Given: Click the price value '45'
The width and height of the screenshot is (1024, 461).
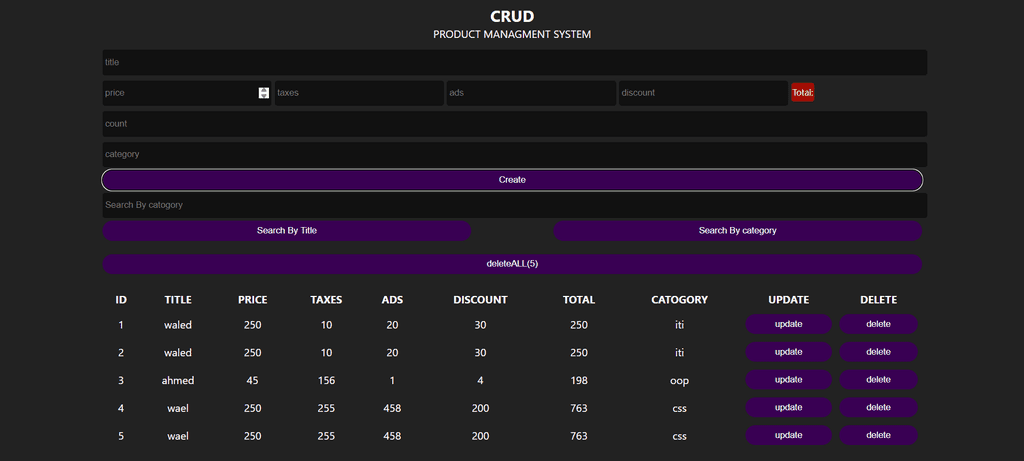Looking at the screenshot, I should click(x=252, y=380).
